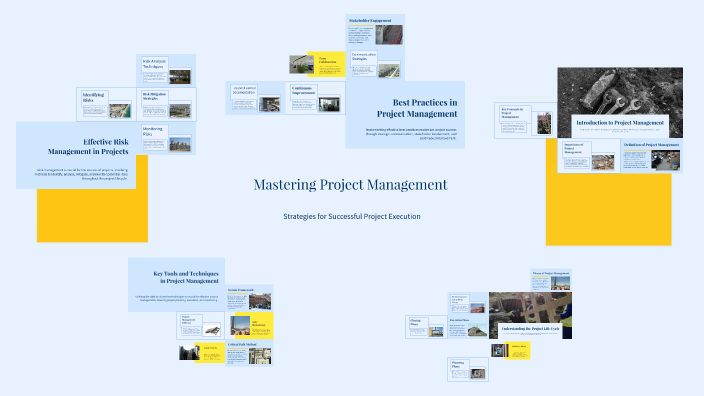704x396 pixels.
Task: Open the Continuous Improvement slide
Action: 315,98
